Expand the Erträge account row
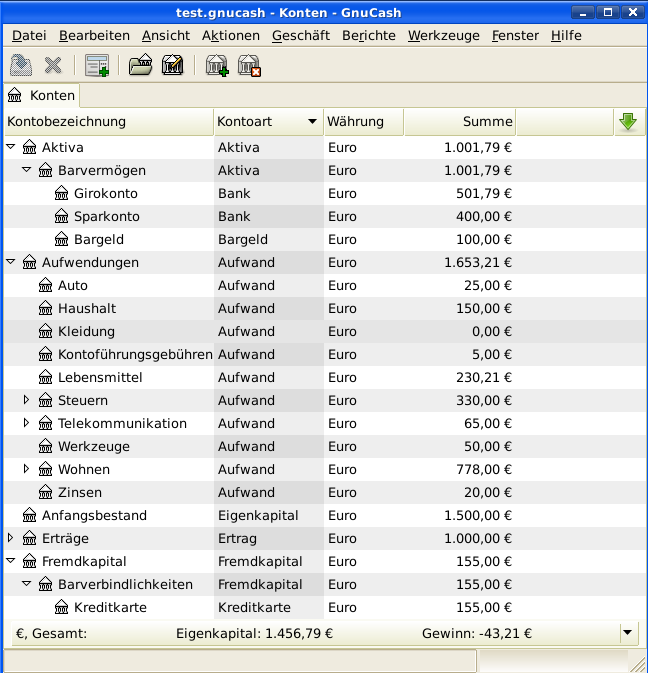The image size is (648, 673). tap(11, 538)
